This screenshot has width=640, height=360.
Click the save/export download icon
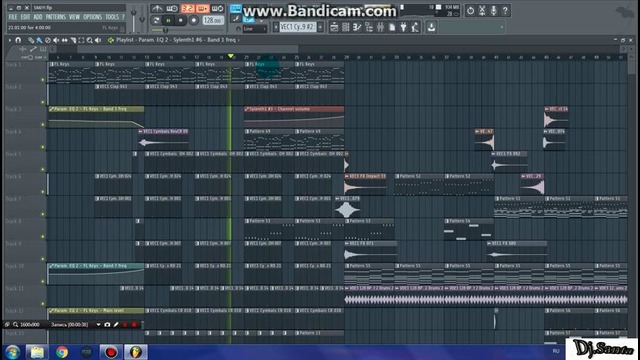pos(431,27)
